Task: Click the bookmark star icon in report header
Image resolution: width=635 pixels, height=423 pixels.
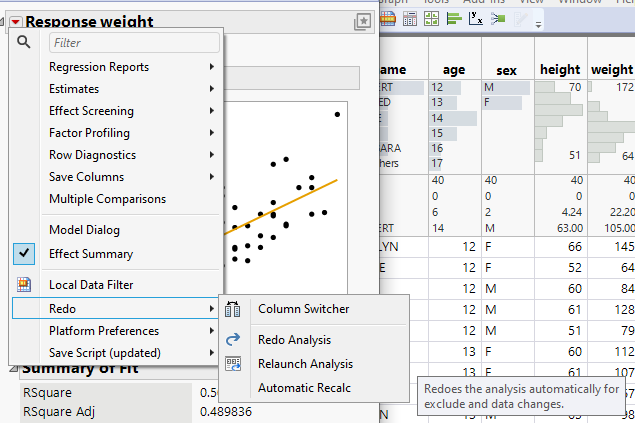Action: [x=362, y=20]
